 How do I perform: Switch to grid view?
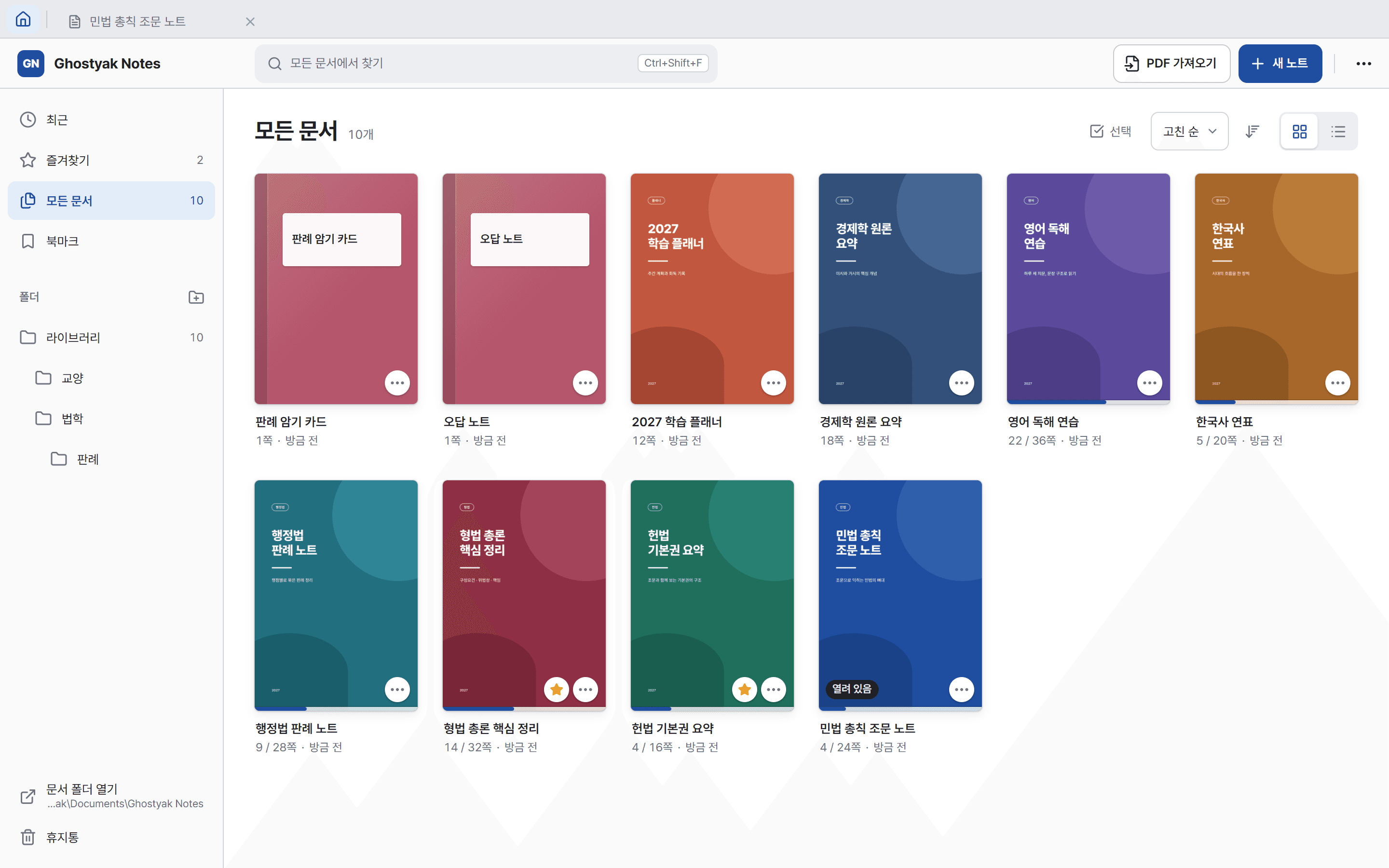pos(1299,132)
